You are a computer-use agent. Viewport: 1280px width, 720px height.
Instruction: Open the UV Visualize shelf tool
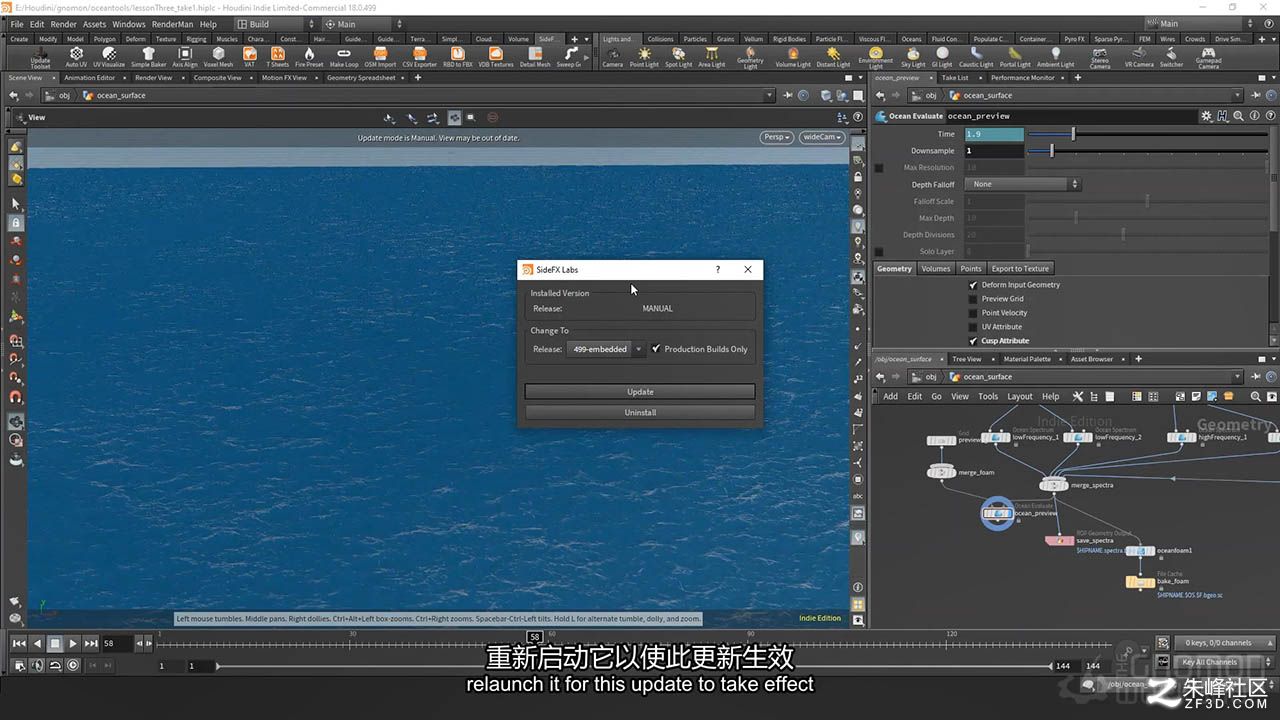[x=109, y=57]
